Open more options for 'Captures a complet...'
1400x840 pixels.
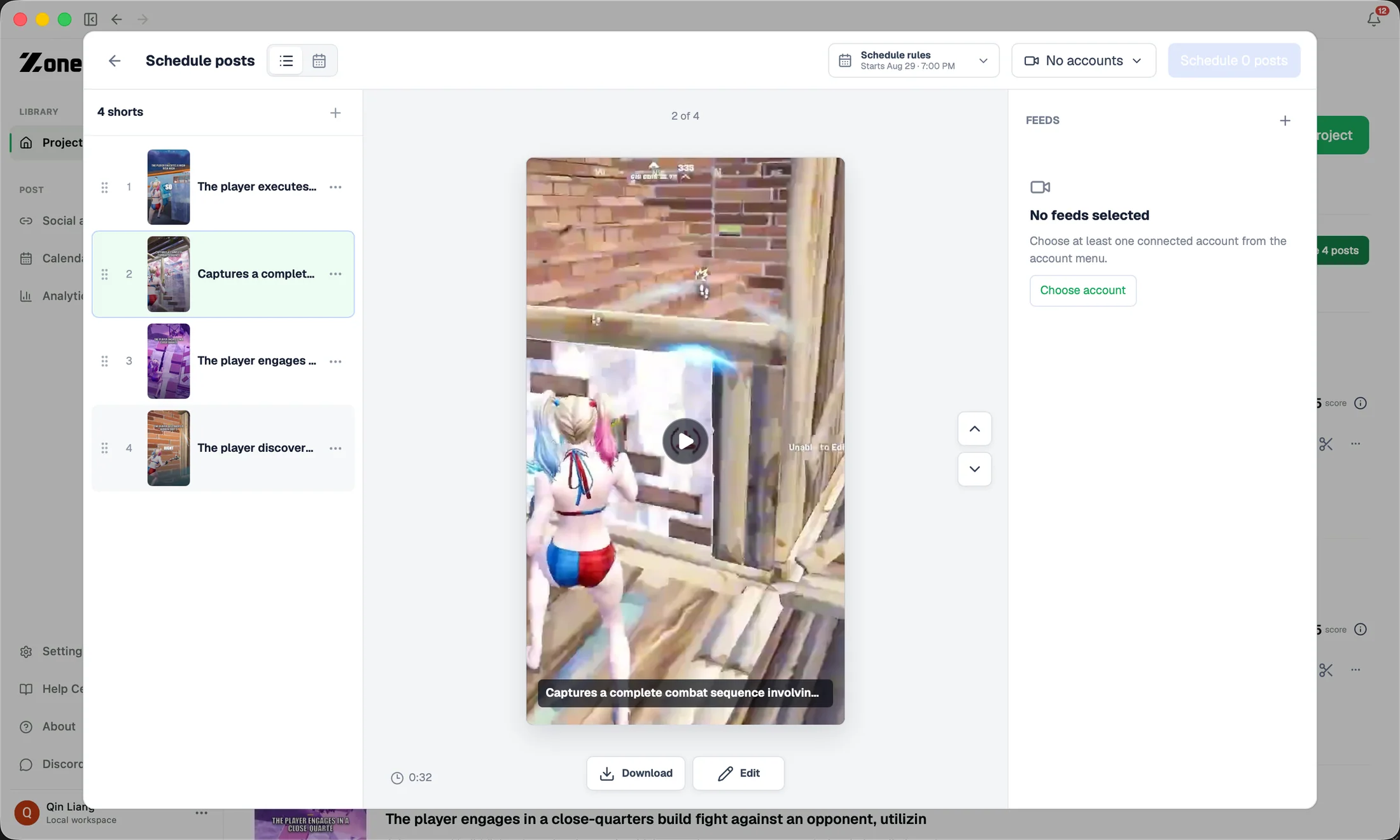(335, 274)
